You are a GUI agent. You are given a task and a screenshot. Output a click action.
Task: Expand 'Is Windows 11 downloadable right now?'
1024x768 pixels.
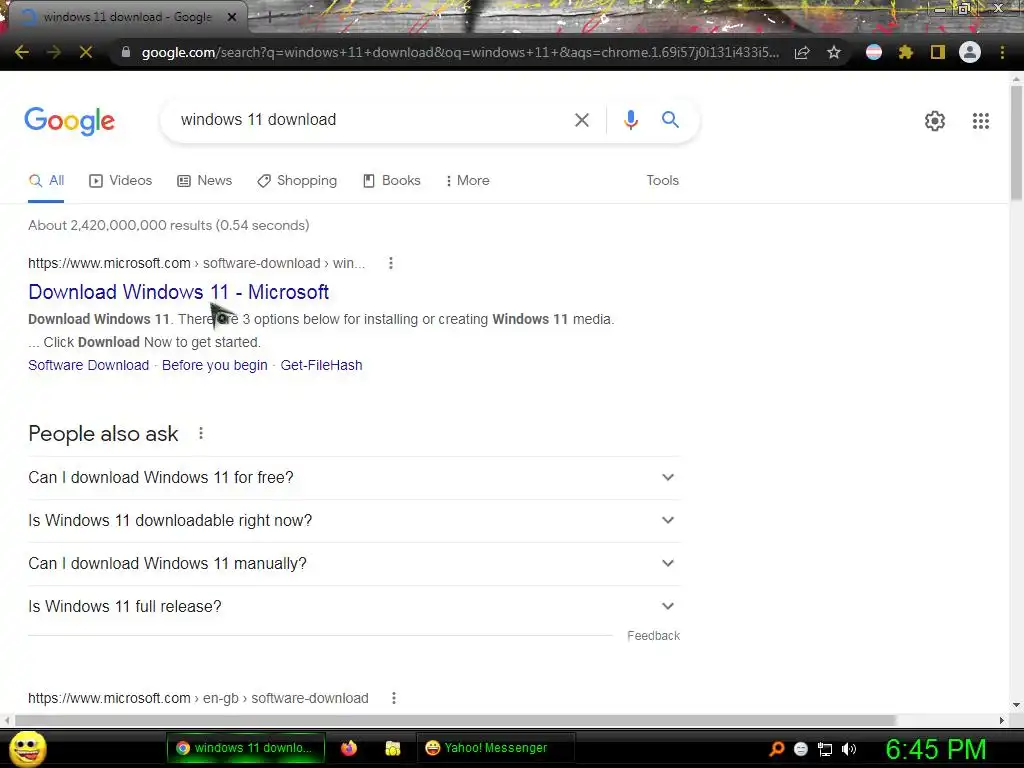tap(354, 520)
